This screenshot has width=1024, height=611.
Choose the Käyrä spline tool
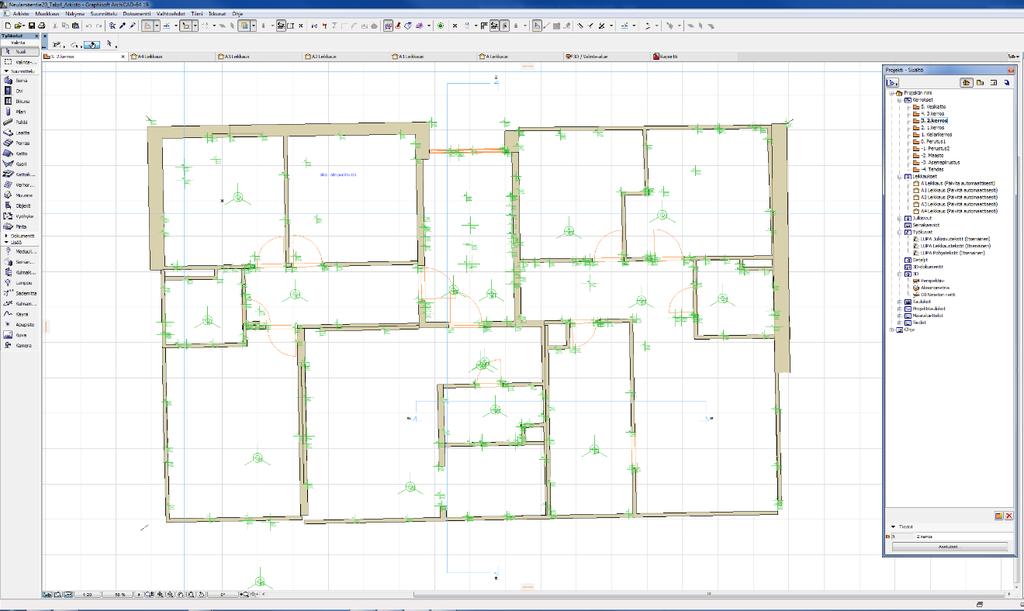(20, 314)
